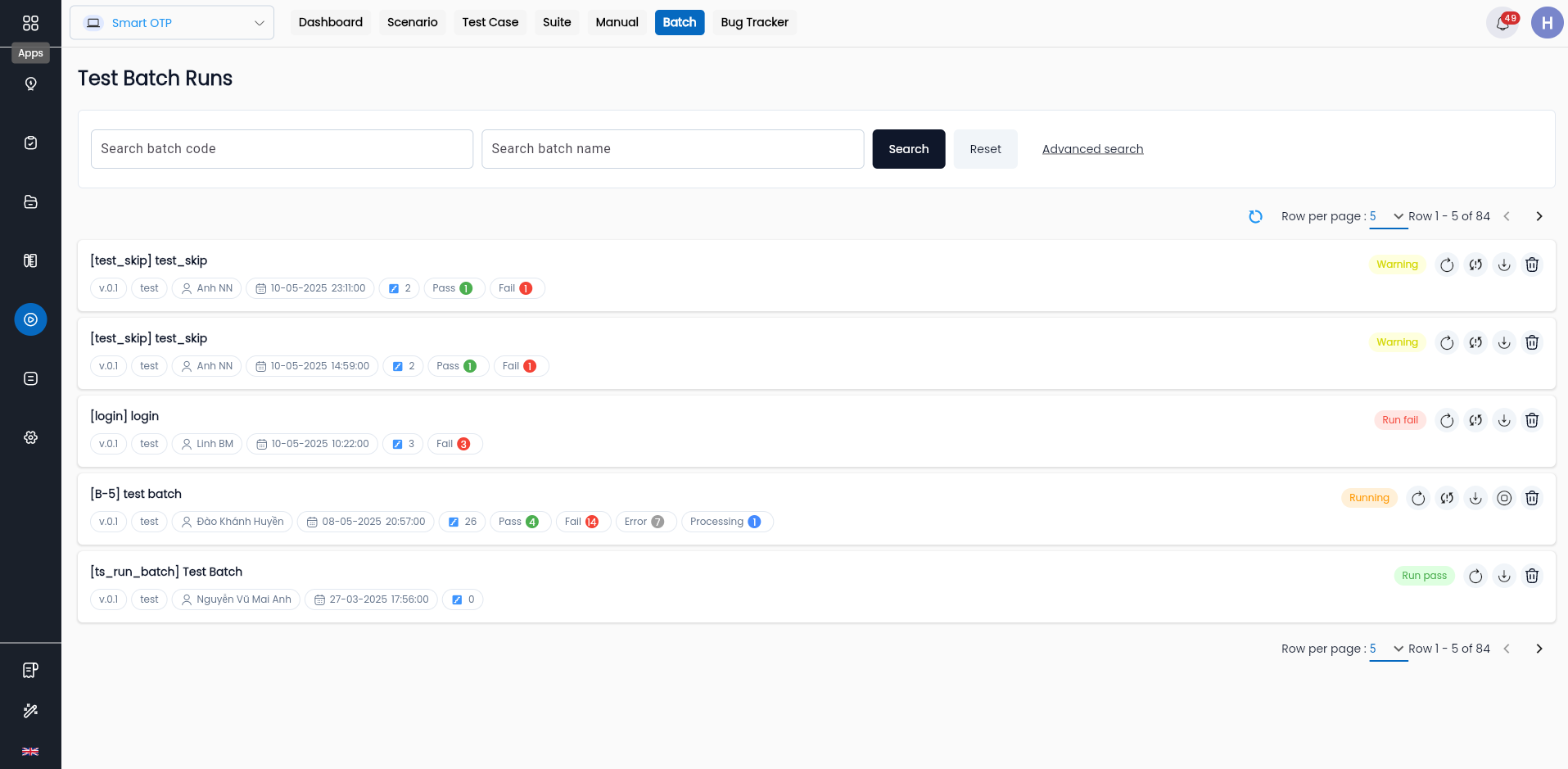The image size is (1568, 769).
Task: Focus the Search batch name field
Action: [x=673, y=149]
